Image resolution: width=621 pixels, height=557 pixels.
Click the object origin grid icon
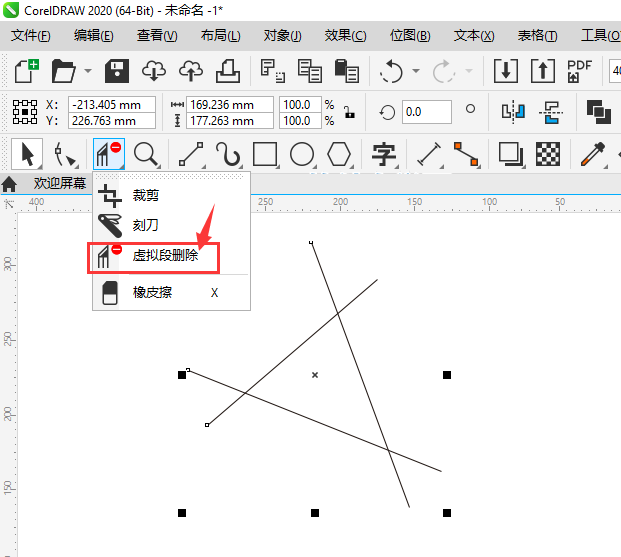click(x=25, y=112)
